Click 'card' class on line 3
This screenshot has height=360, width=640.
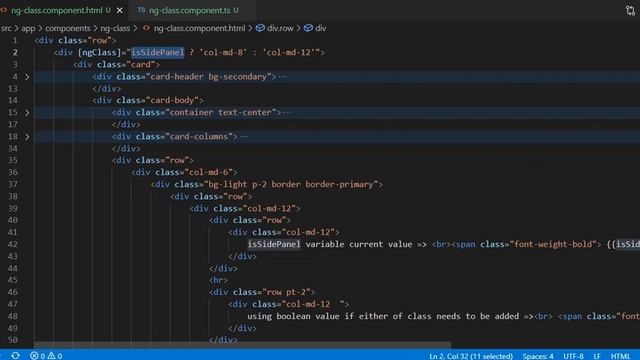(141, 64)
